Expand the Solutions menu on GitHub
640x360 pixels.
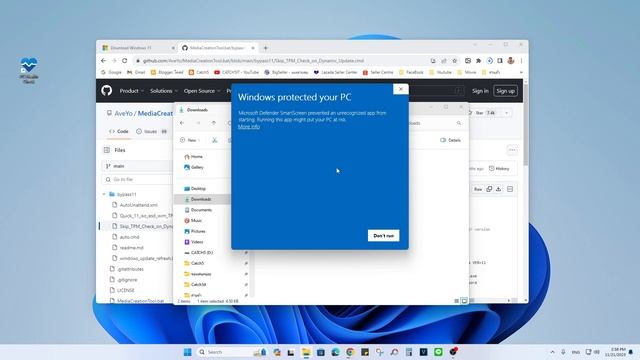point(164,91)
